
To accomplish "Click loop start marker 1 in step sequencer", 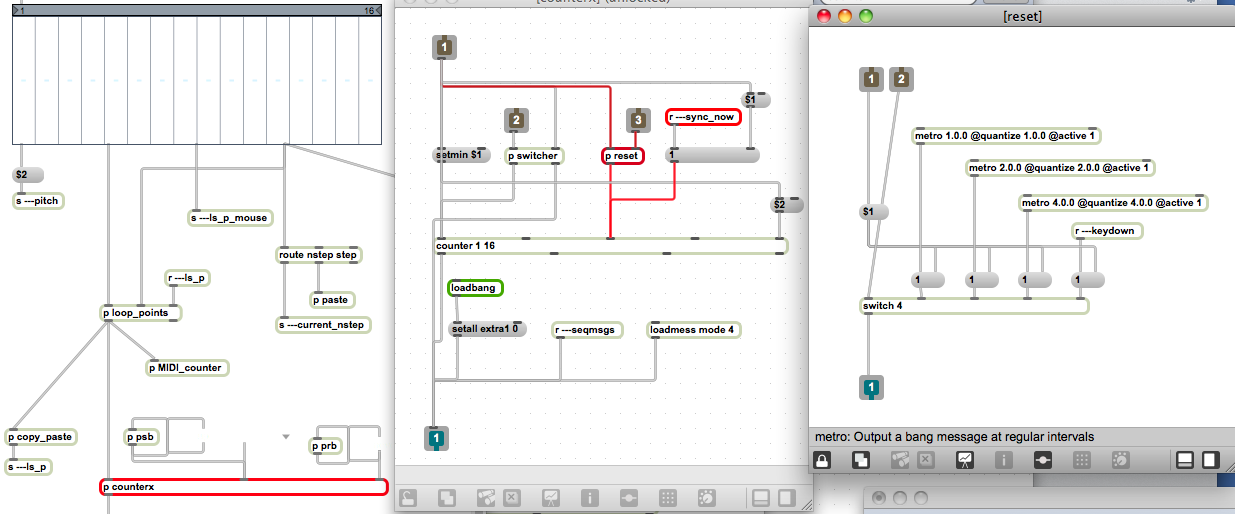I will point(21,9).
